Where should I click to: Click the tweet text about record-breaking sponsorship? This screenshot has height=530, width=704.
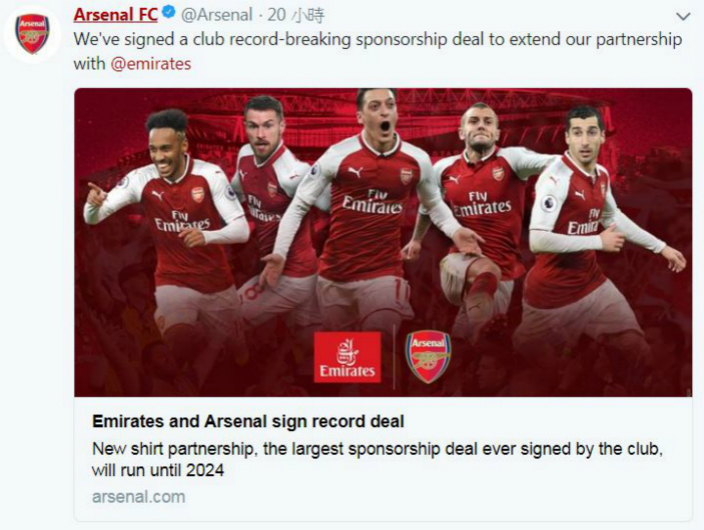[378, 51]
